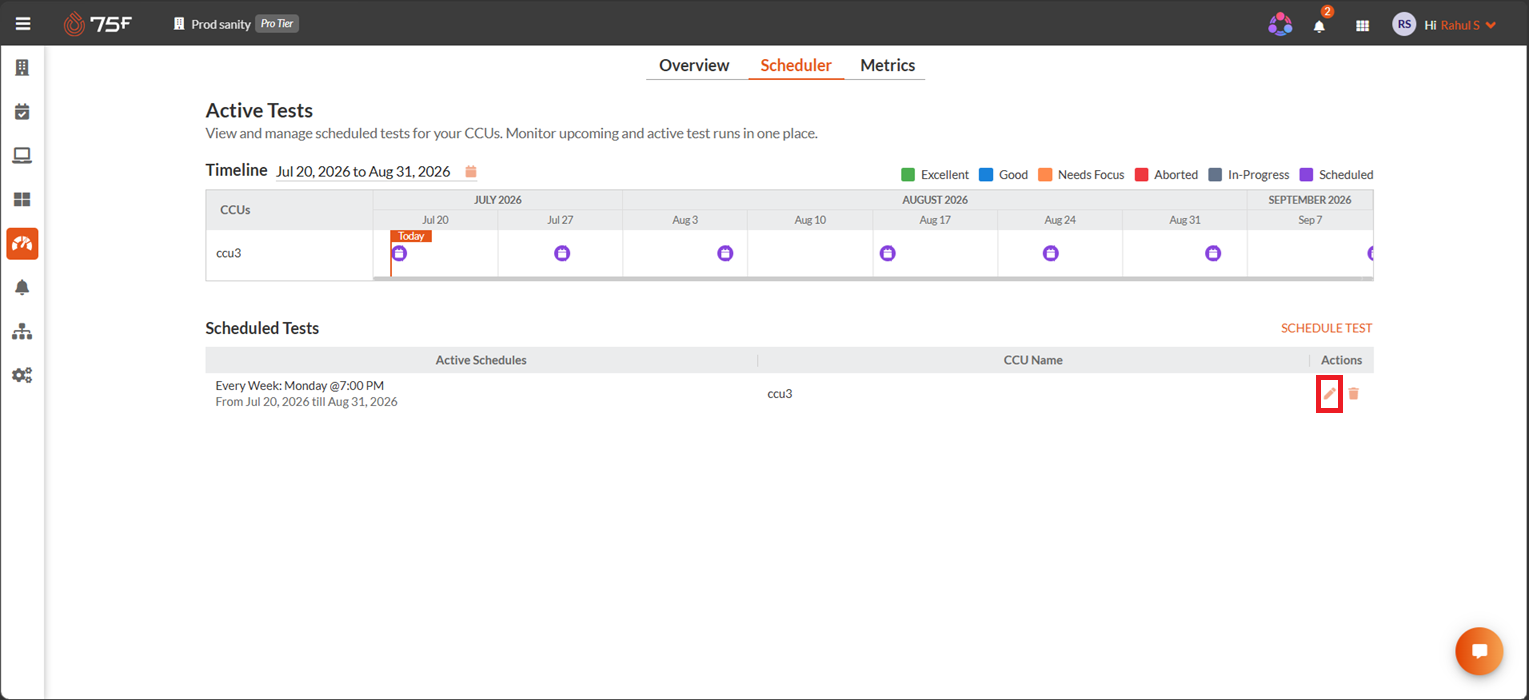
Task: Open the colorful circles assistant icon
Action: (1280, 25)
